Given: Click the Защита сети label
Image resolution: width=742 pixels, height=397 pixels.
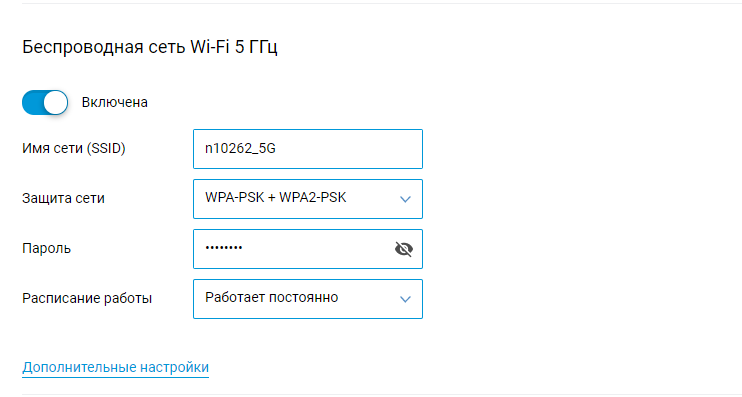Looking at the screenshot, I should pos(63,198).
